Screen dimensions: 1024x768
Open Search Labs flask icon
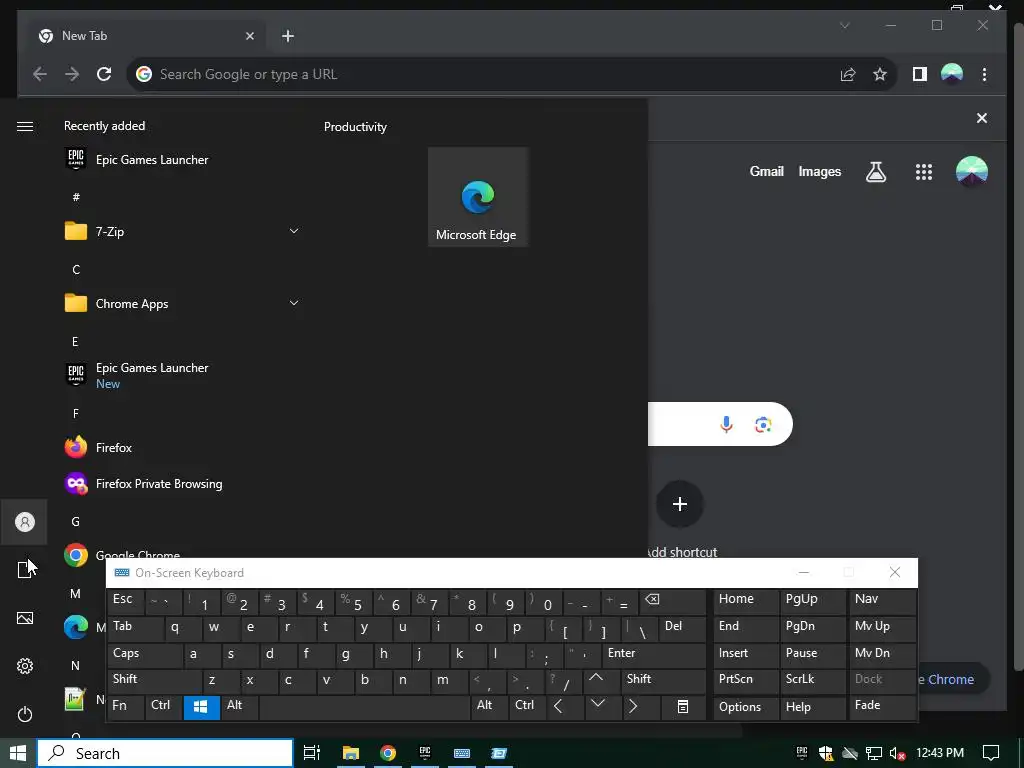click(x=876, y=172)
